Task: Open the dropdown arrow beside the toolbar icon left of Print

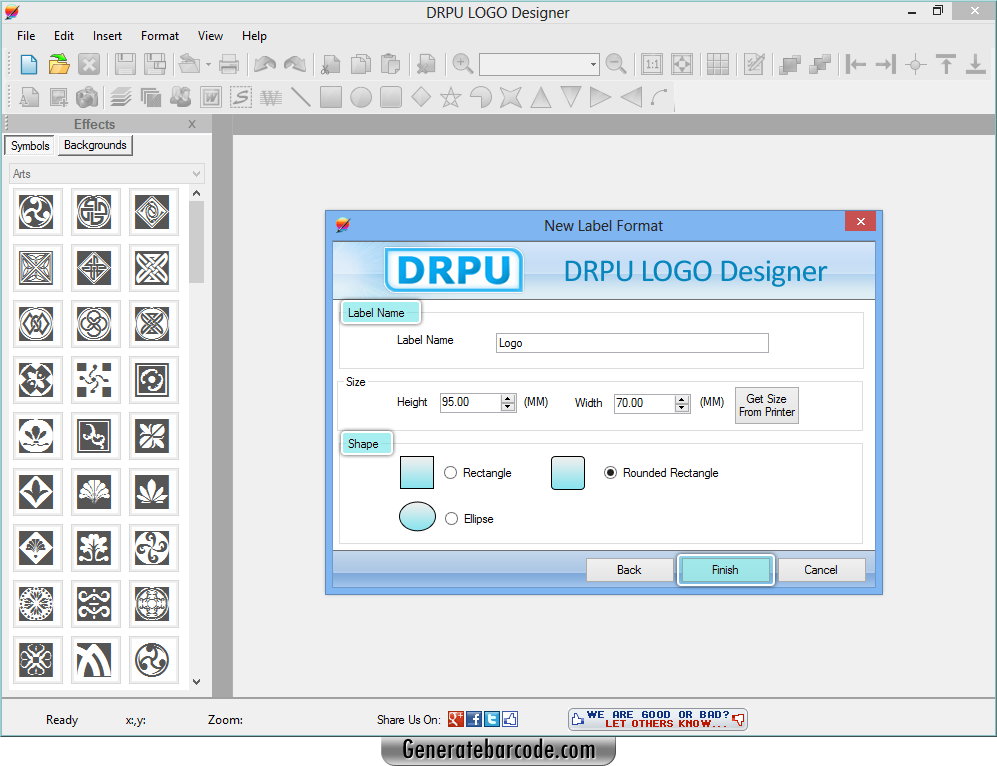Action: tap(208, 64)
